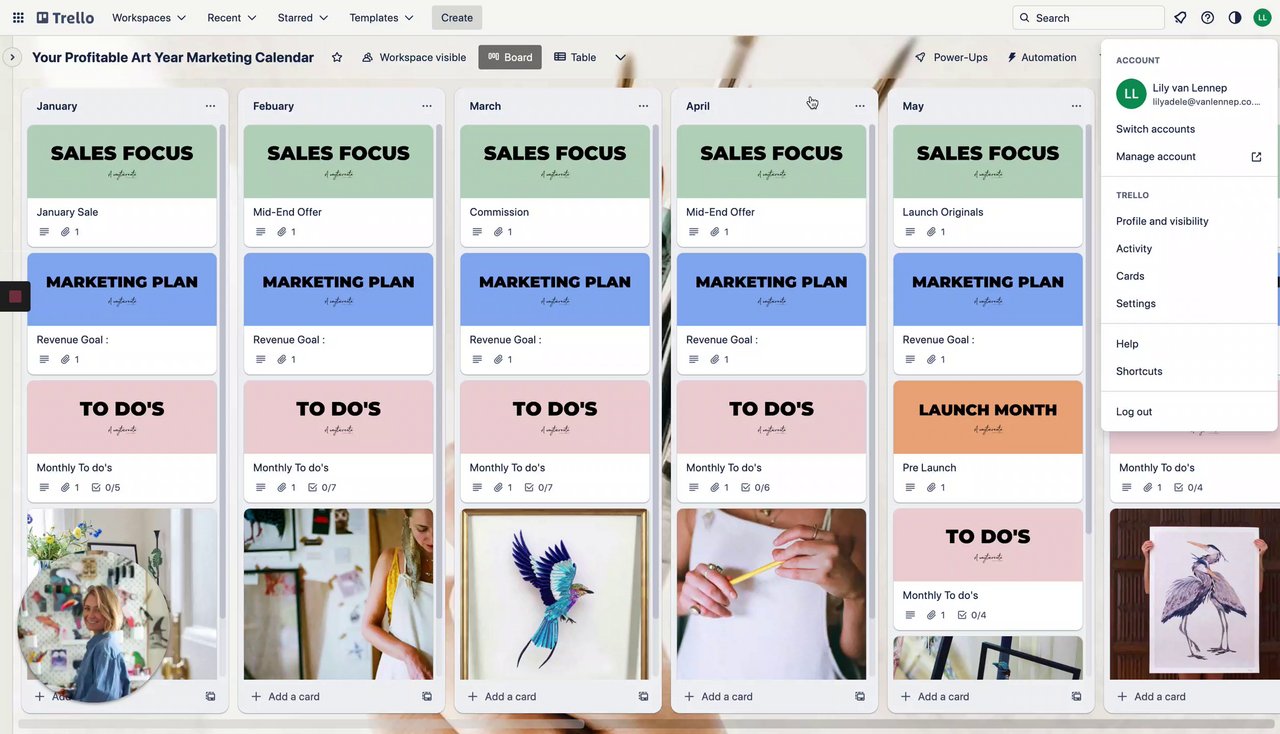Screen dimensions: 1280x734
Task: Open the January list three-dot menu
Action: pos(210,106)
